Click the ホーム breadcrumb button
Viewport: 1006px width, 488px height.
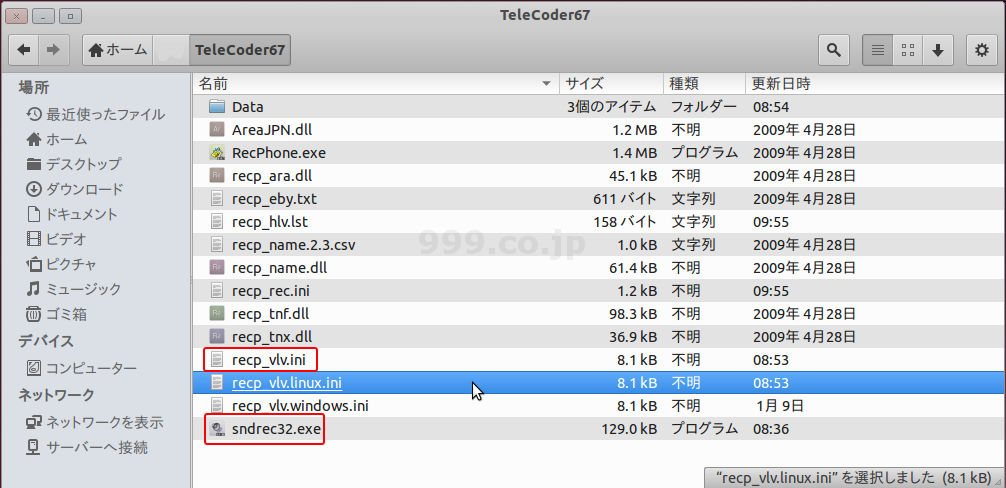[x=117, y=50]
